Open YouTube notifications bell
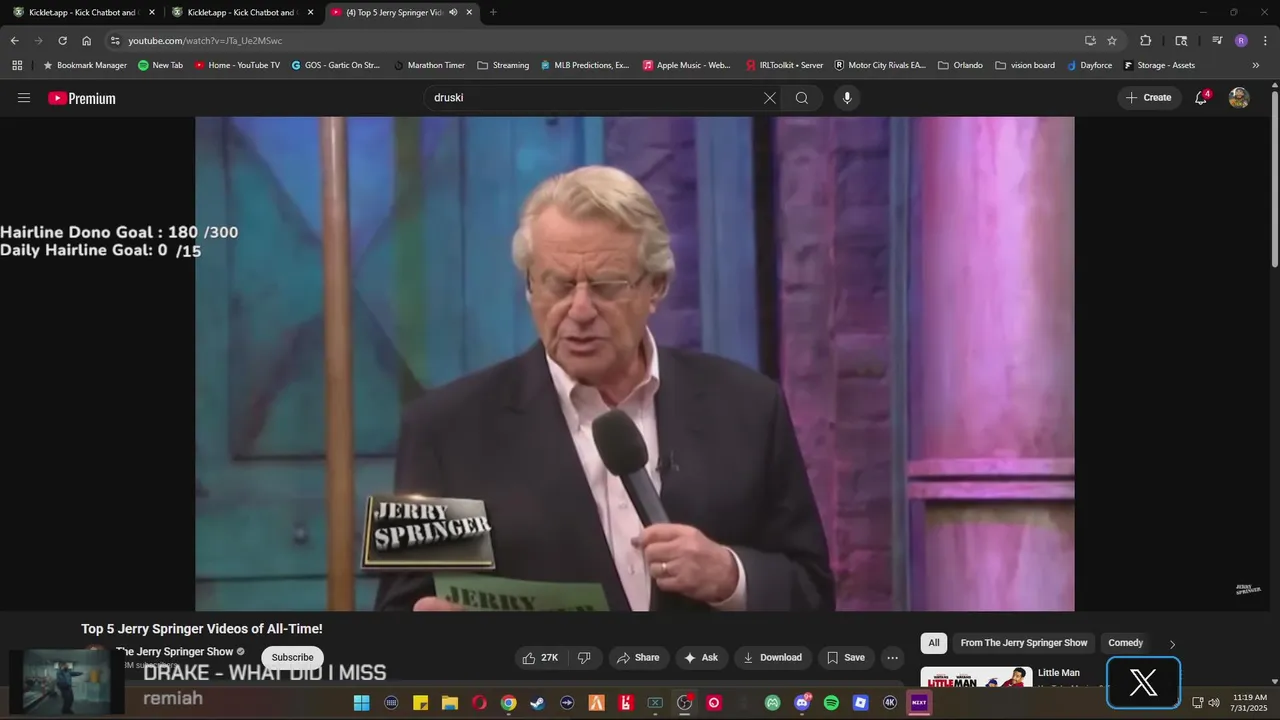Viewport: 1280px width, 720px height. 1201,98
